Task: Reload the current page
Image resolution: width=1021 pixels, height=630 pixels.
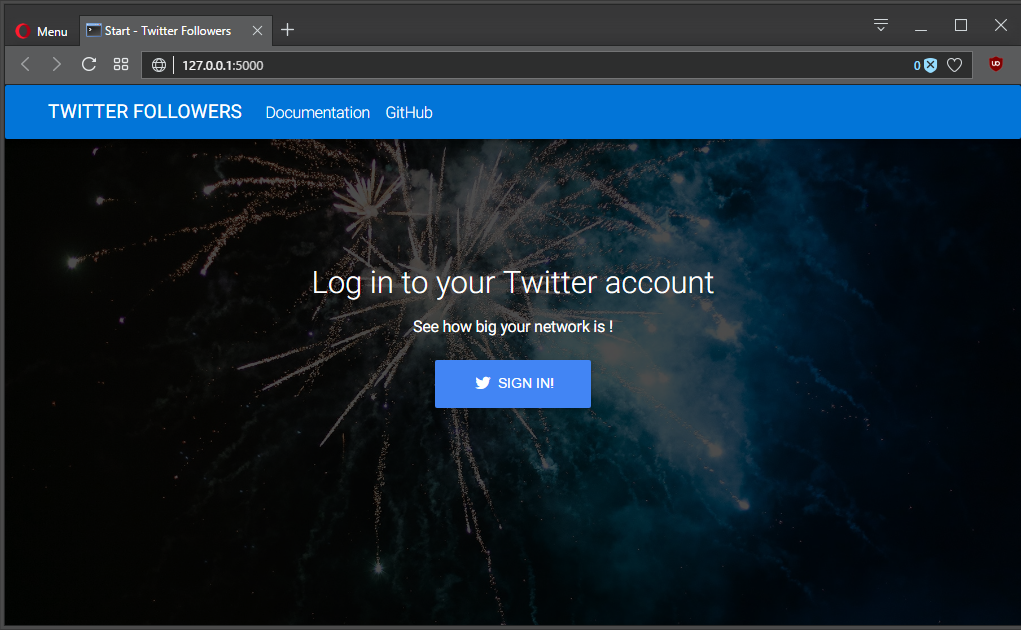Action: 89,64
